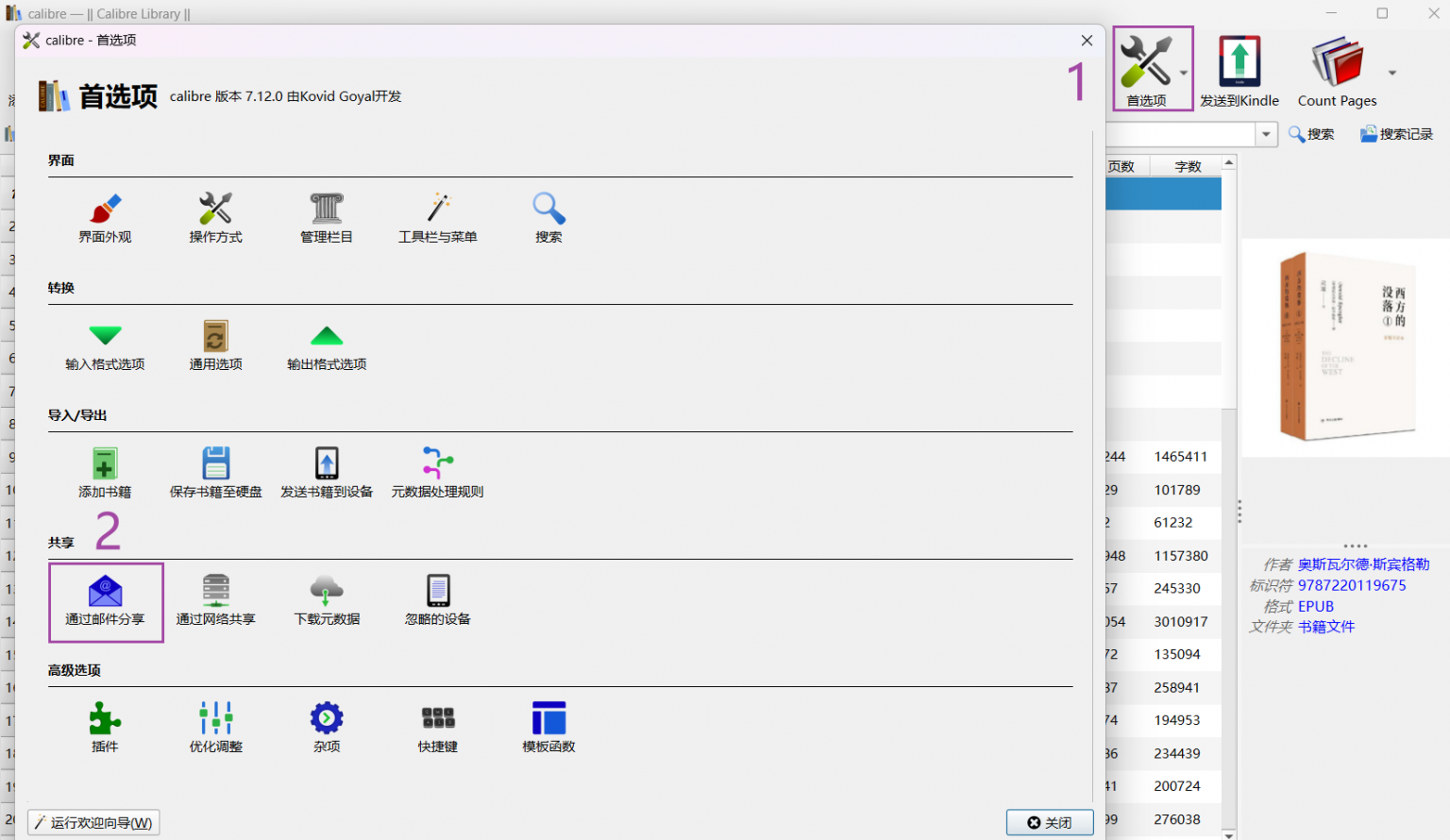Viewport: 1450px width, 840px height.
Task: Open 元数据处理规则 settings
Action: [x=437, y=473]
